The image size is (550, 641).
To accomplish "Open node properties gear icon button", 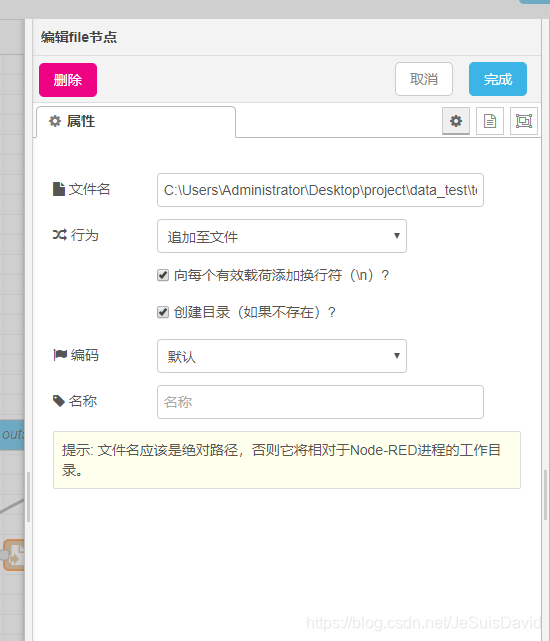I will pyautogui.click(x=456, y=121).
